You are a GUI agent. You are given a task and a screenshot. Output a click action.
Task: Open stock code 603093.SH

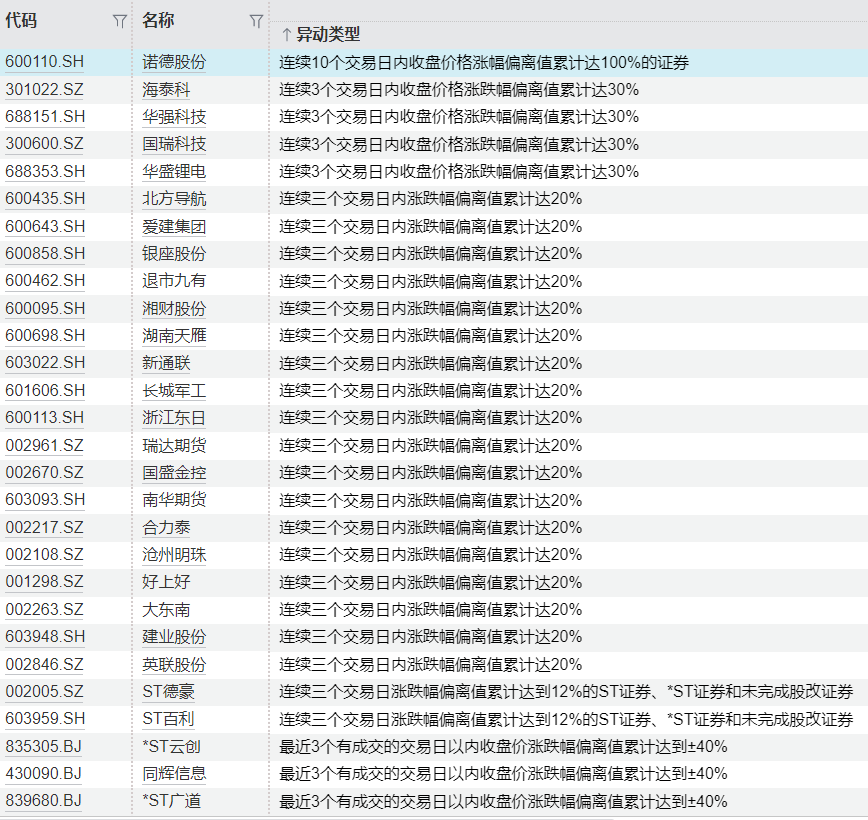click(x=45, y=500)
